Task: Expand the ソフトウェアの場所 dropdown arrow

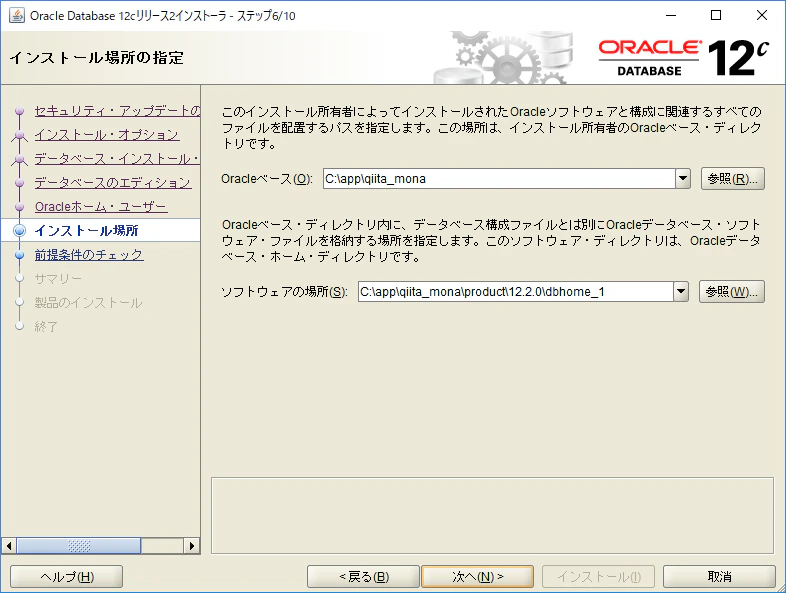Action: pyautogui.click(x=681, y=291)
